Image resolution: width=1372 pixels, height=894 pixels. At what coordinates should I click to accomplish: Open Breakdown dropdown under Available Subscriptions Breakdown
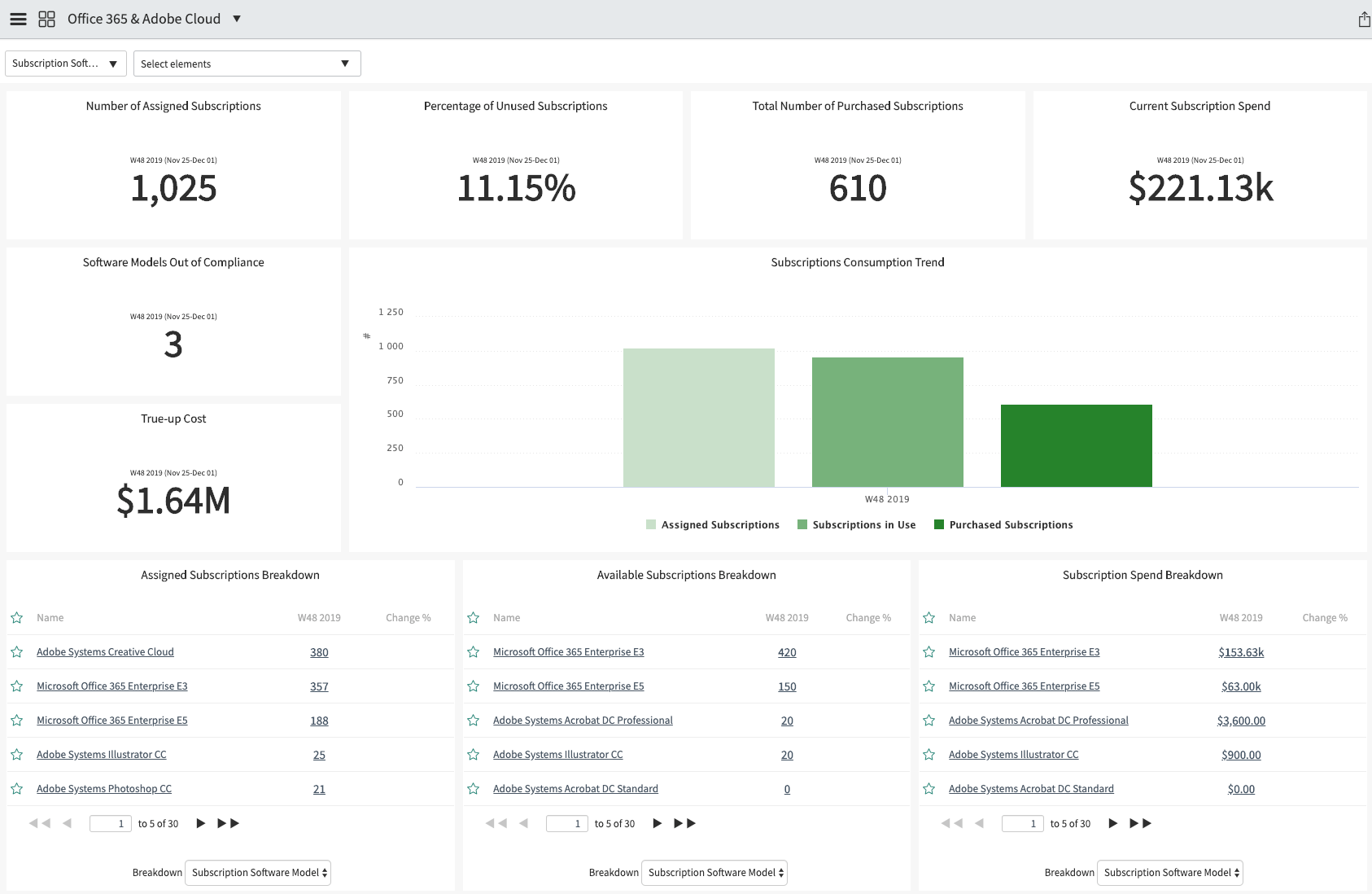coord(714,873)
